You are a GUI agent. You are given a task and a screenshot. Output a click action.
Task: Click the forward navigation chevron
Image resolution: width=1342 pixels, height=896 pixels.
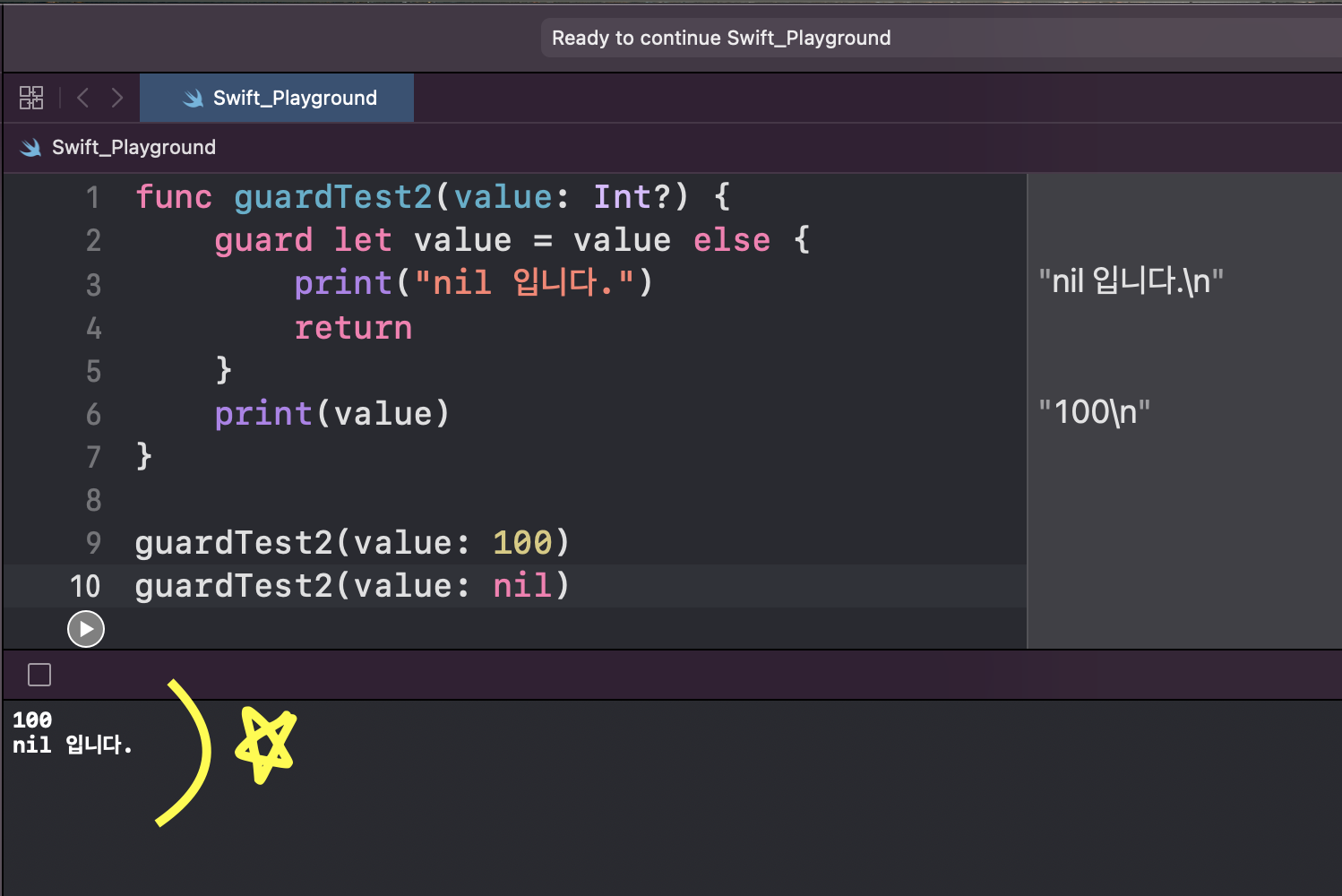(x=117, y=97)
